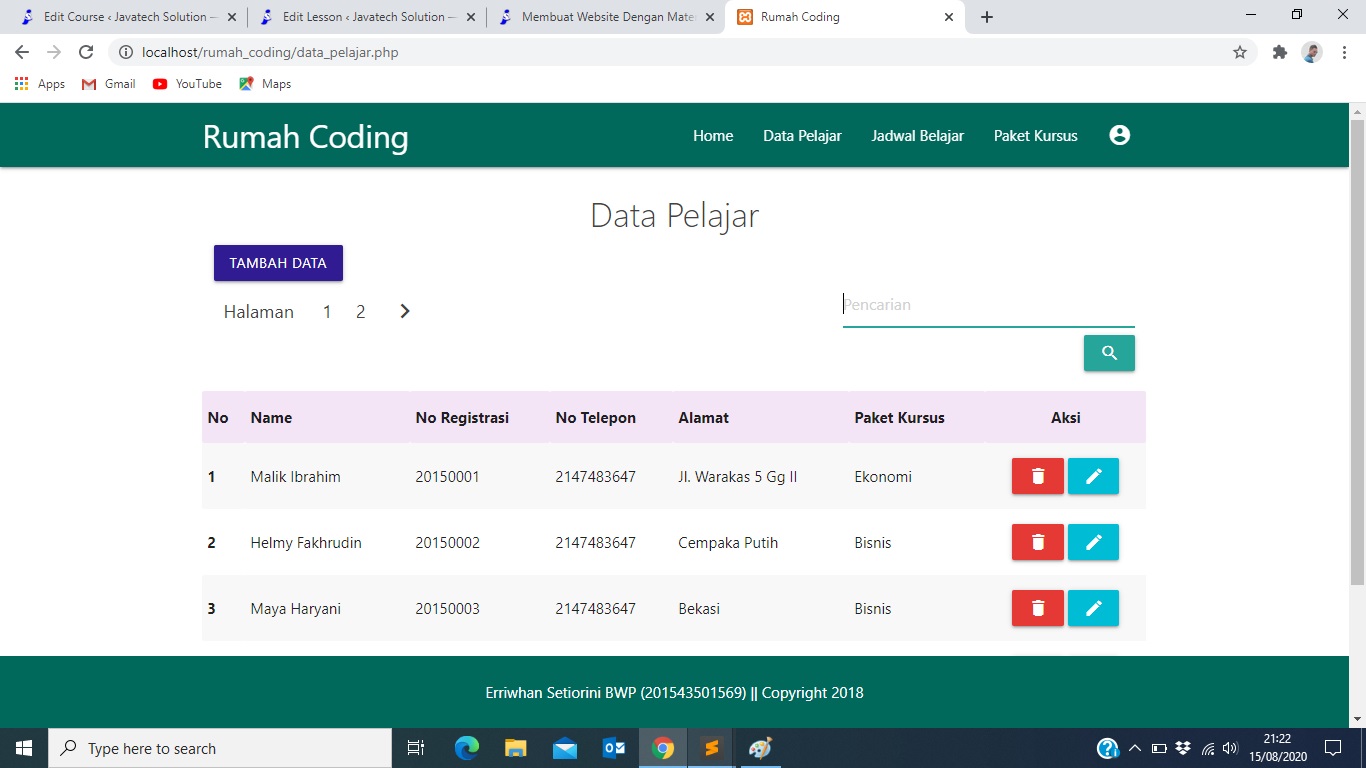The image size is (1366, 768).
Task: Open Chrome's three-dot menu
Action: (x=1343, y=52)
